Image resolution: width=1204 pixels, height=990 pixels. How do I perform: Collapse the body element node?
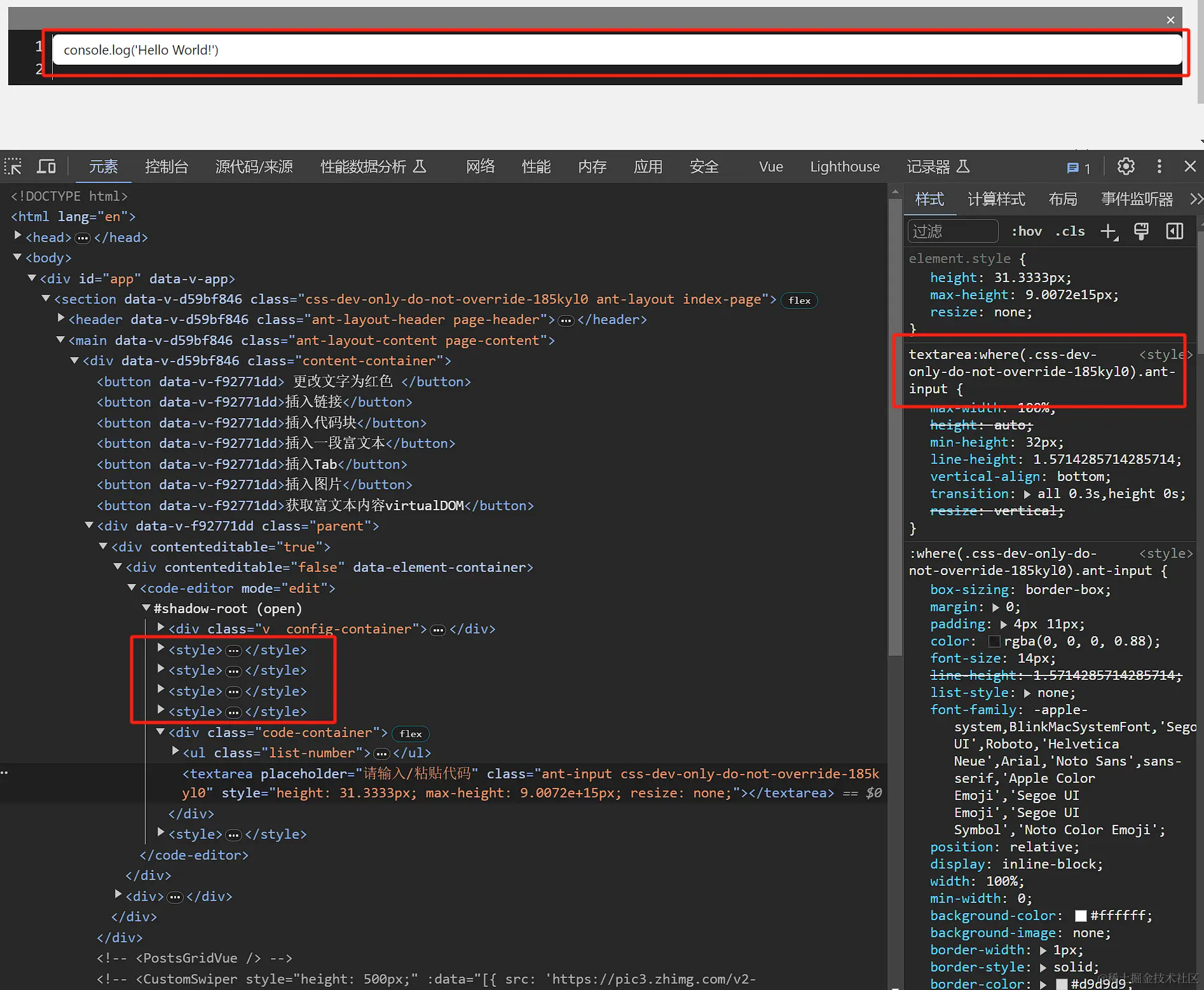18,257
